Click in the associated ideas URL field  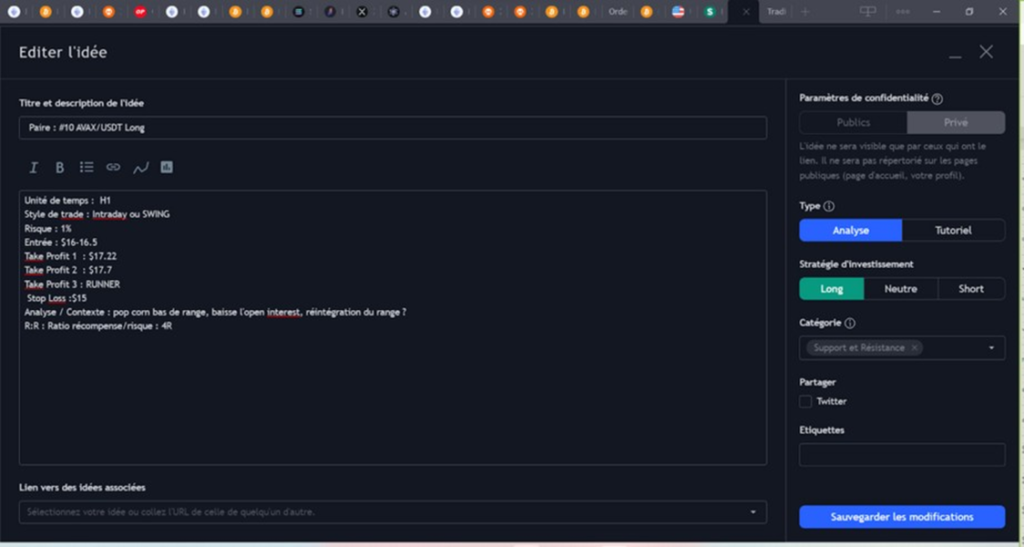pyautogui.click(x=392, y=512)
